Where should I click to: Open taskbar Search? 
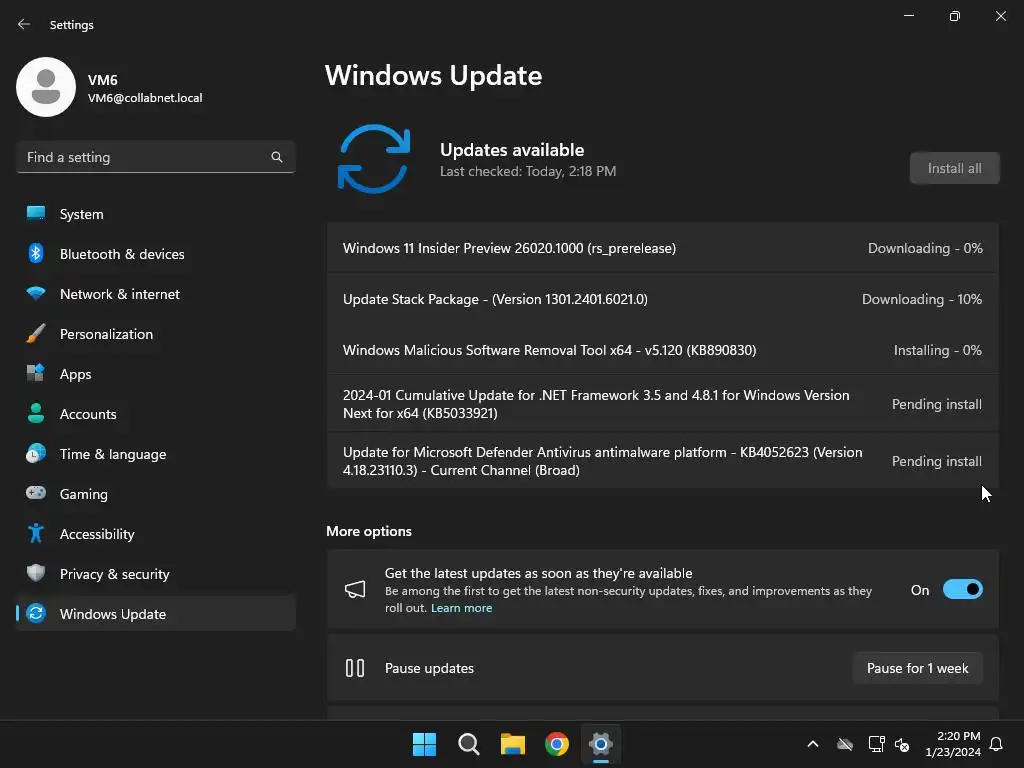click(x=469, y=744)
